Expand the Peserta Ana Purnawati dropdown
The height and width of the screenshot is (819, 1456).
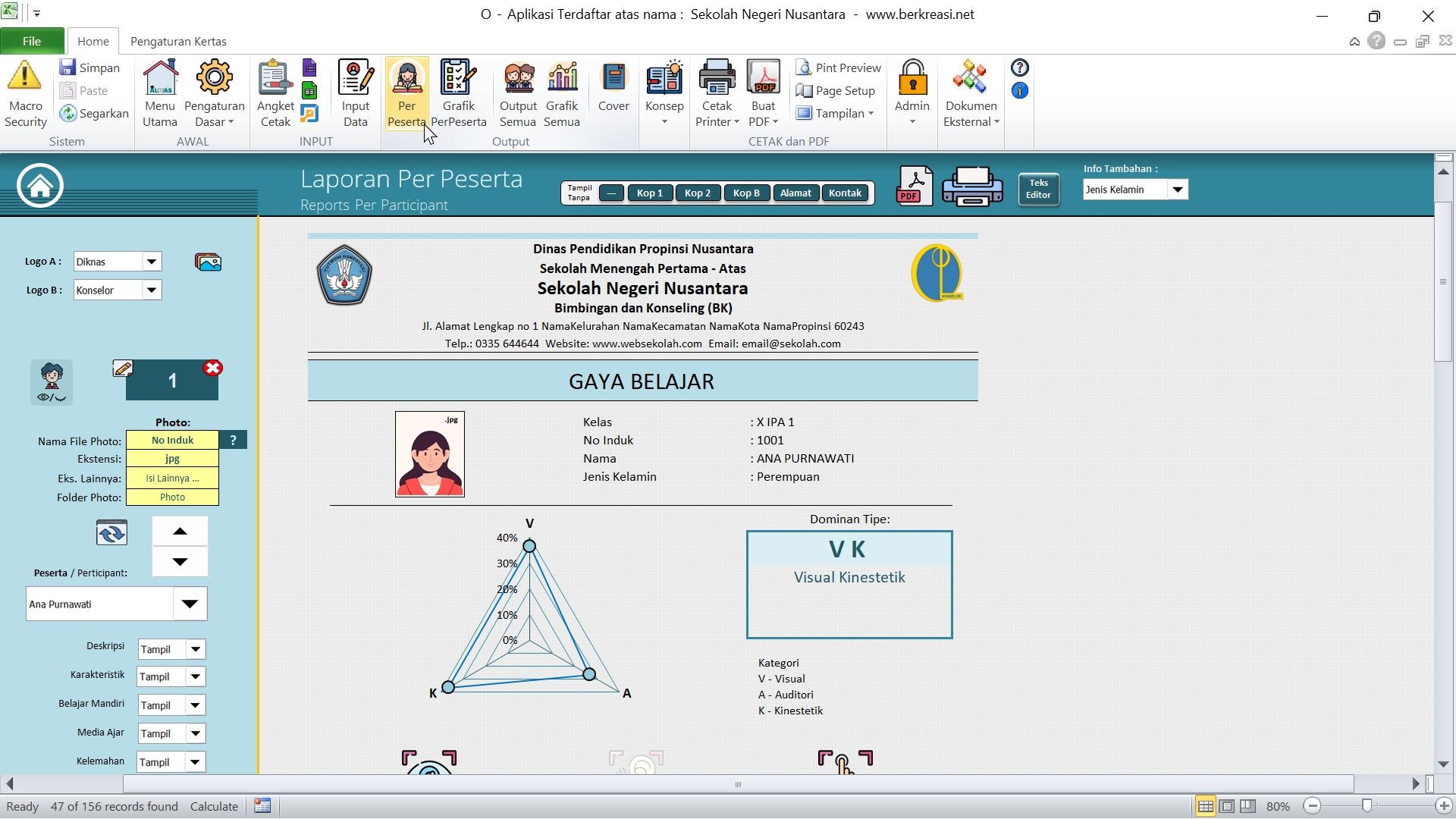pyautogui.click(x=190, y=604)
